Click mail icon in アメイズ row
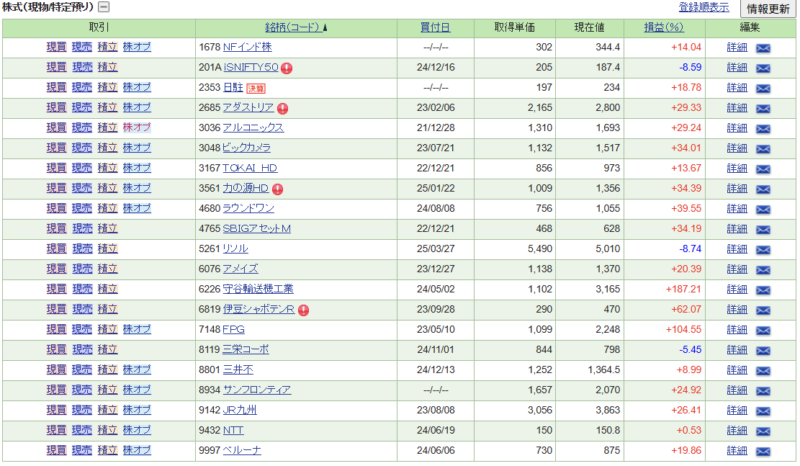The height and width of the screenshot is (466, 800). pos(763,269)
